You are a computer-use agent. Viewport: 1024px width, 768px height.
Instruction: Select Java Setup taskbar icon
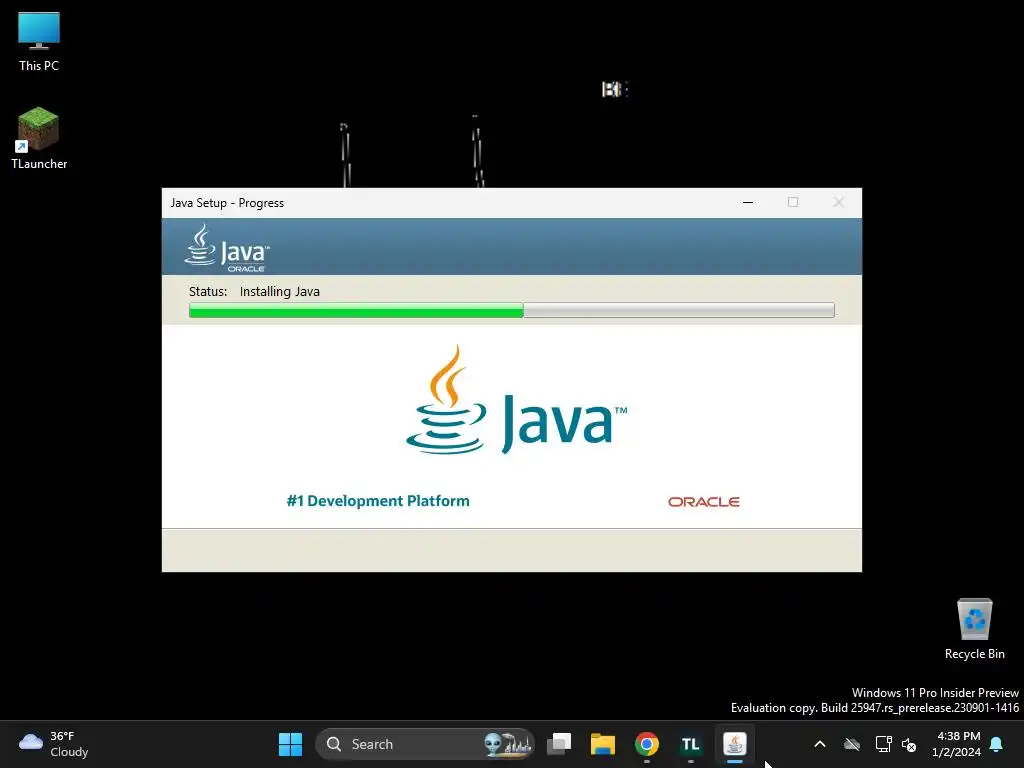click(x=735, y=744)
